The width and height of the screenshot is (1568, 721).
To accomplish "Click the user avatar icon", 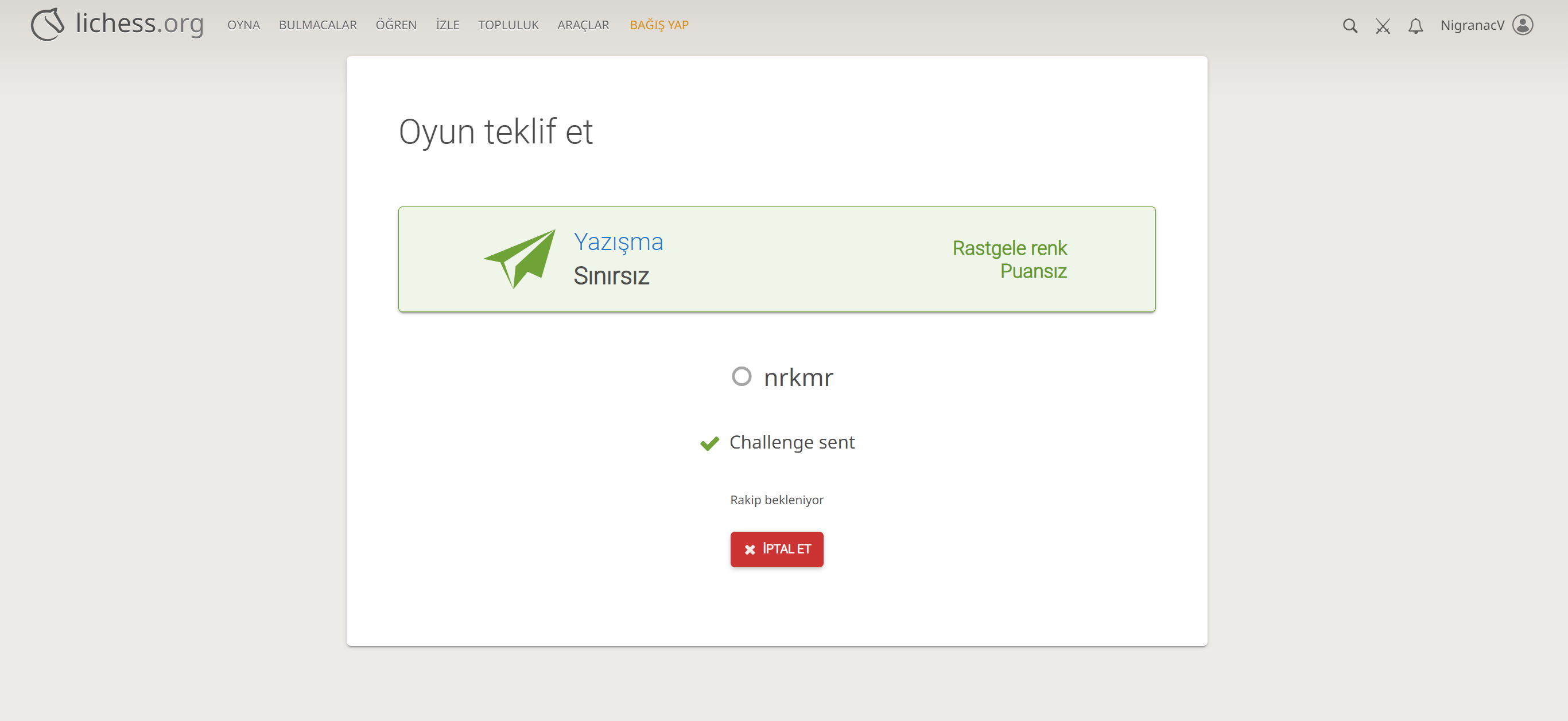I will (1522, 25).
